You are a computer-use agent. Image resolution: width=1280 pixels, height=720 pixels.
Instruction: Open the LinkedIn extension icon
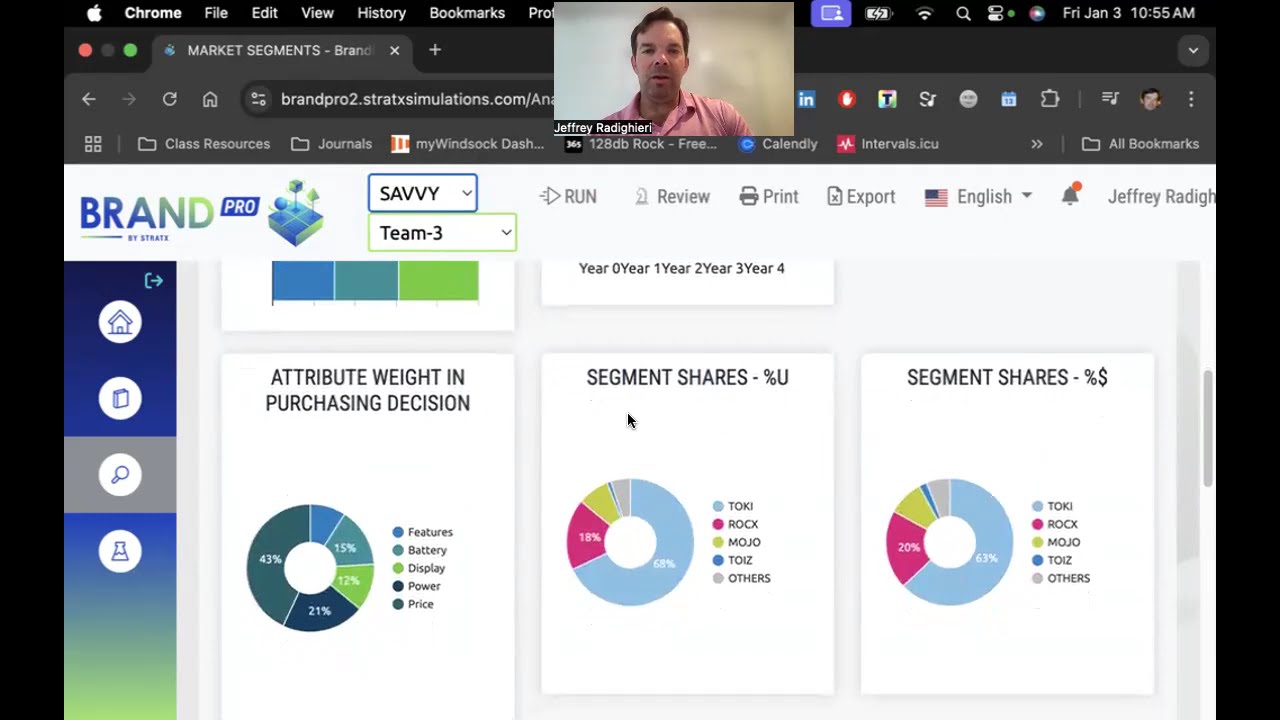point(806,99)
